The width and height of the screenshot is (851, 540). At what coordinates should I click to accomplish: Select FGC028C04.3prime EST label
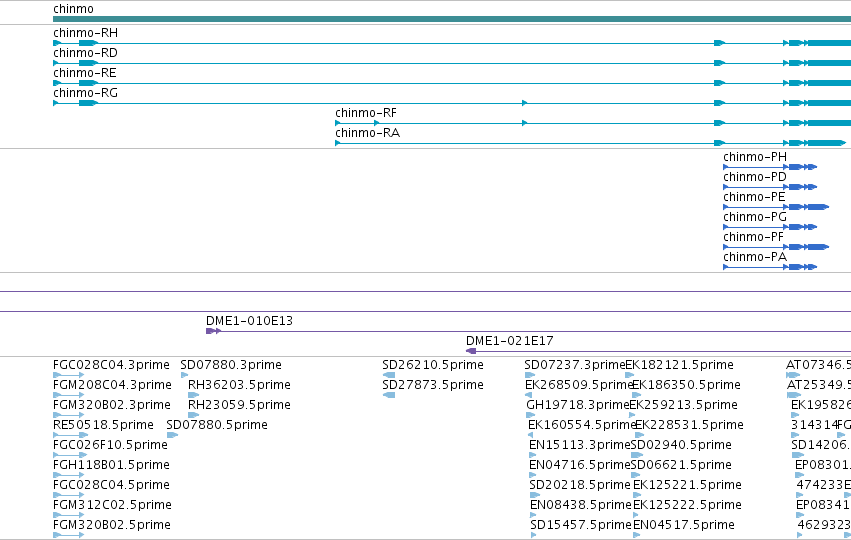[x=111, y=365]
